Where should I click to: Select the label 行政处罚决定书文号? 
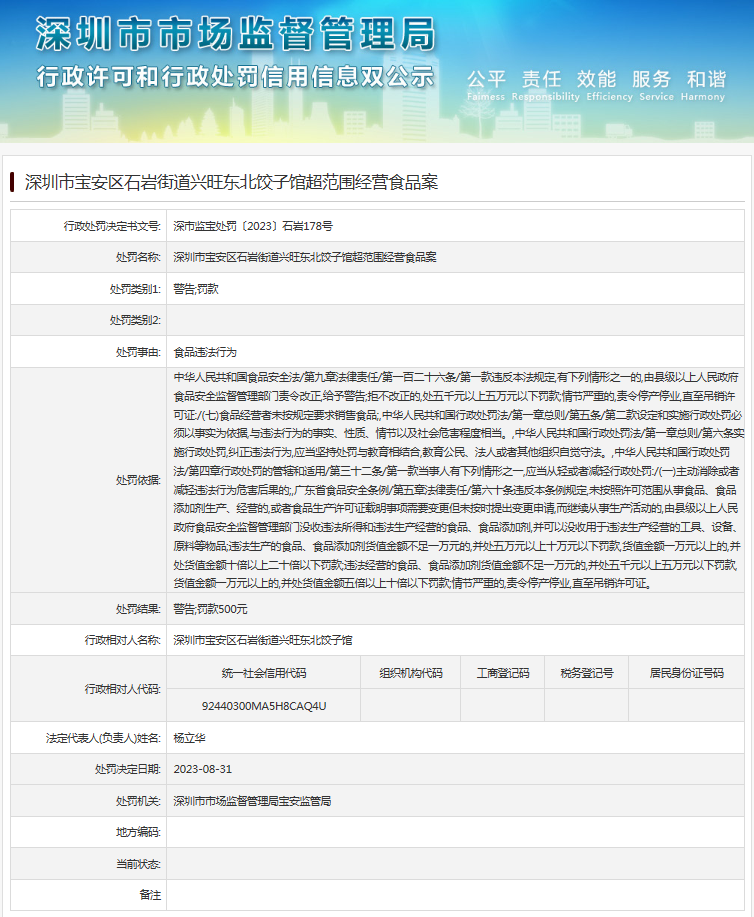[x=112, y=226]
